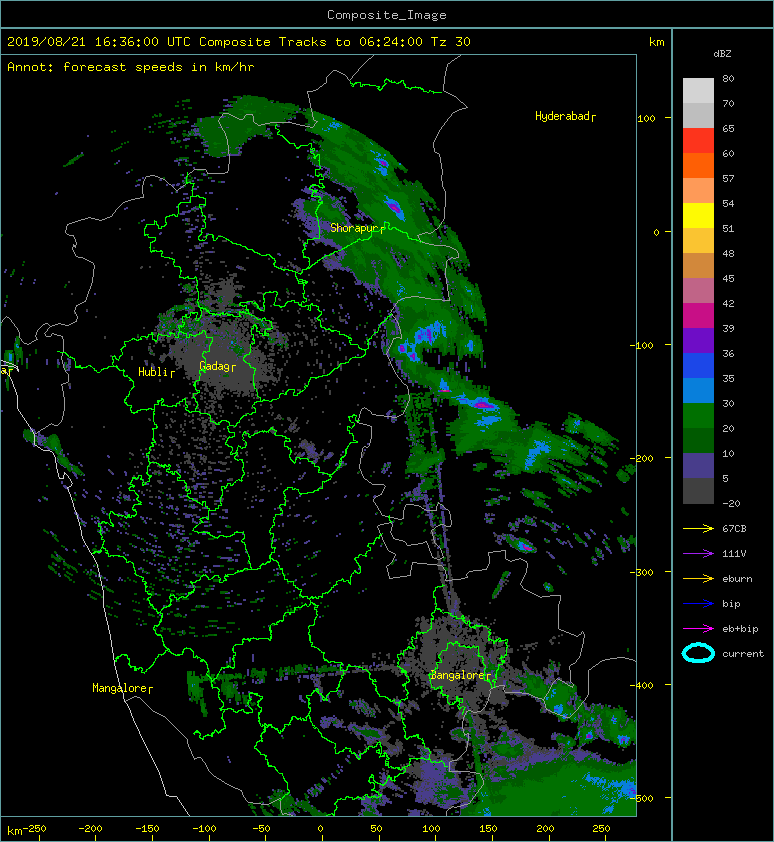
Task: Click the cyan current ellipse legend icon
Action: pyautogui.click(x=698, y=653)
